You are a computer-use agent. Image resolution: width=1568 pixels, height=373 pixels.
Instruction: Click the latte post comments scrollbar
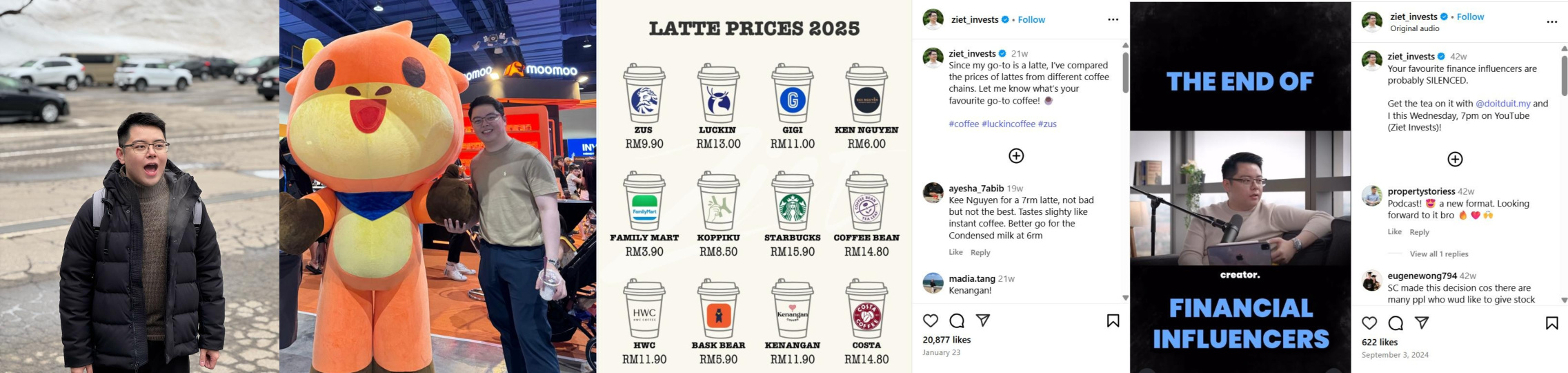(1125, 73)
